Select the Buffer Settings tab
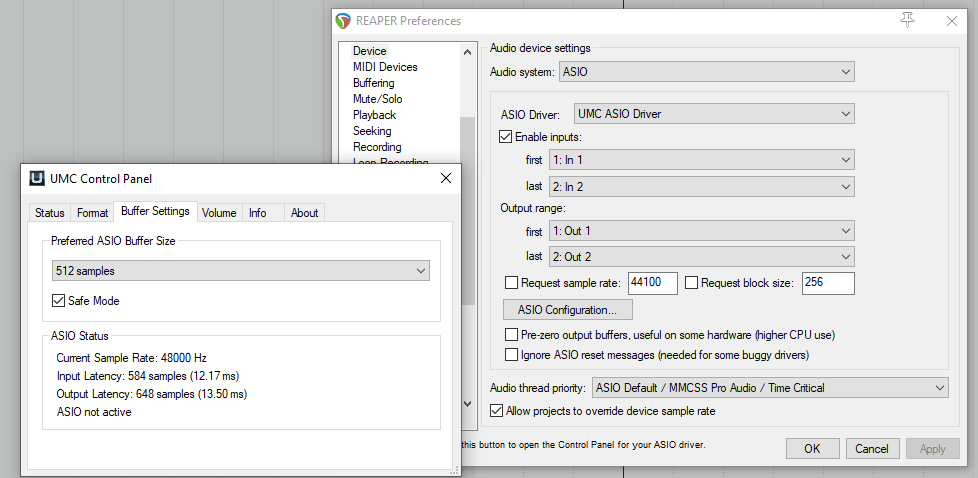The height and width of the screenshot is (478, 978). pyautogui.click(x=155, y=211)
